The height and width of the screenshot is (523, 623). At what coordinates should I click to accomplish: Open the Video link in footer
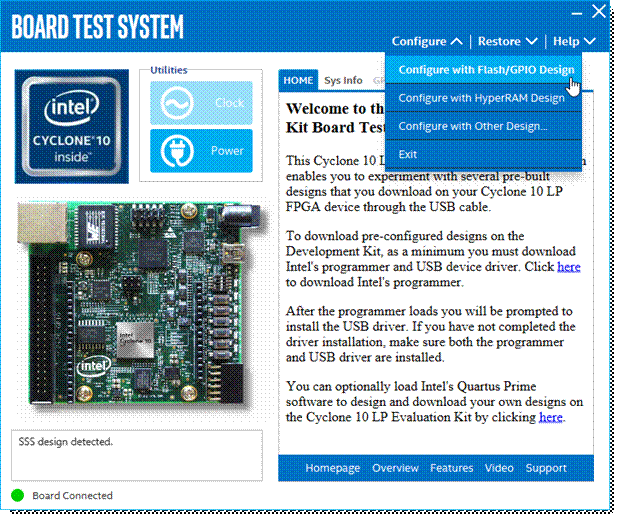[x=499, y=468]
